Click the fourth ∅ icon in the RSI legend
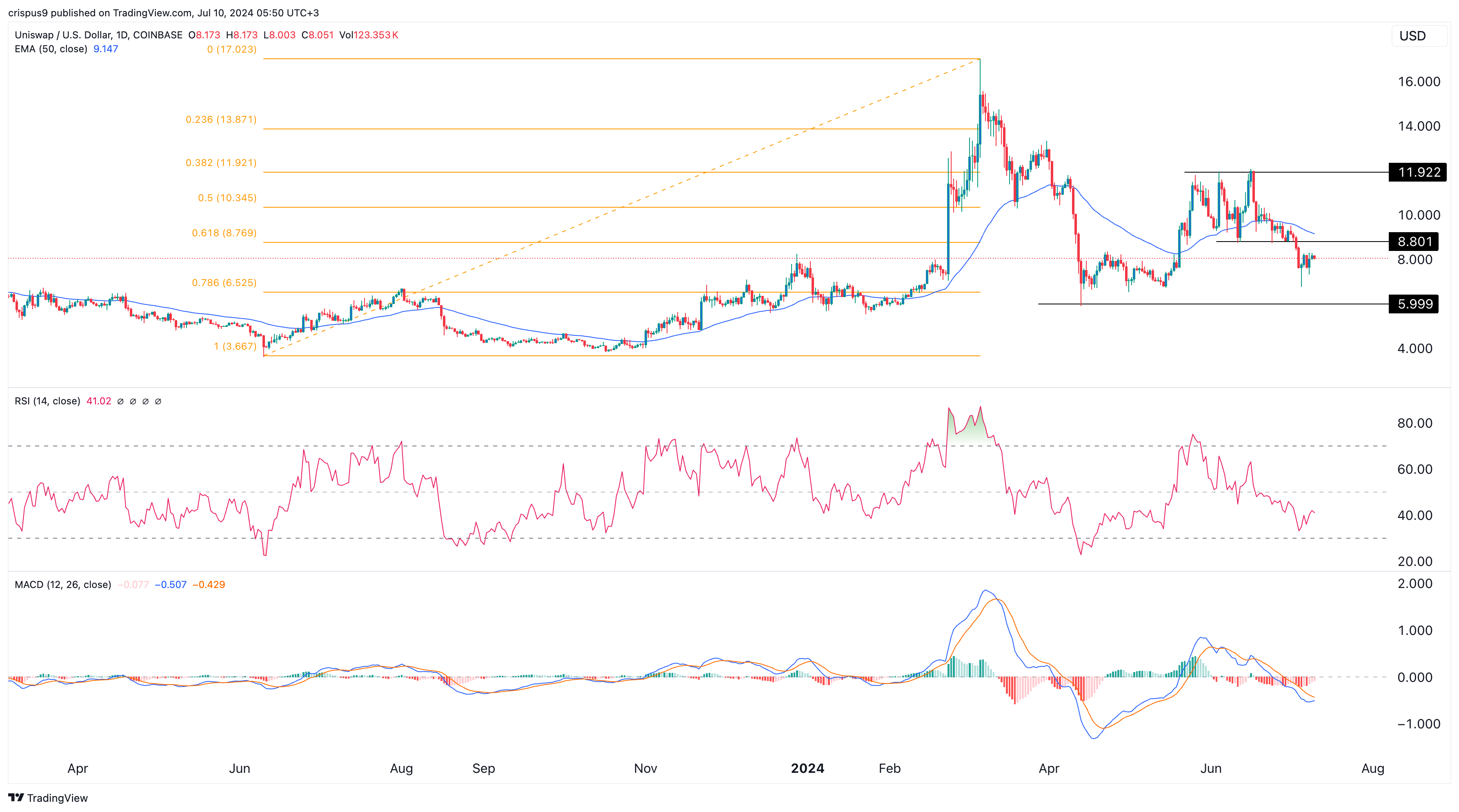Image resolution: width=1459 pixels, height=812 pixels. (158, 402)
